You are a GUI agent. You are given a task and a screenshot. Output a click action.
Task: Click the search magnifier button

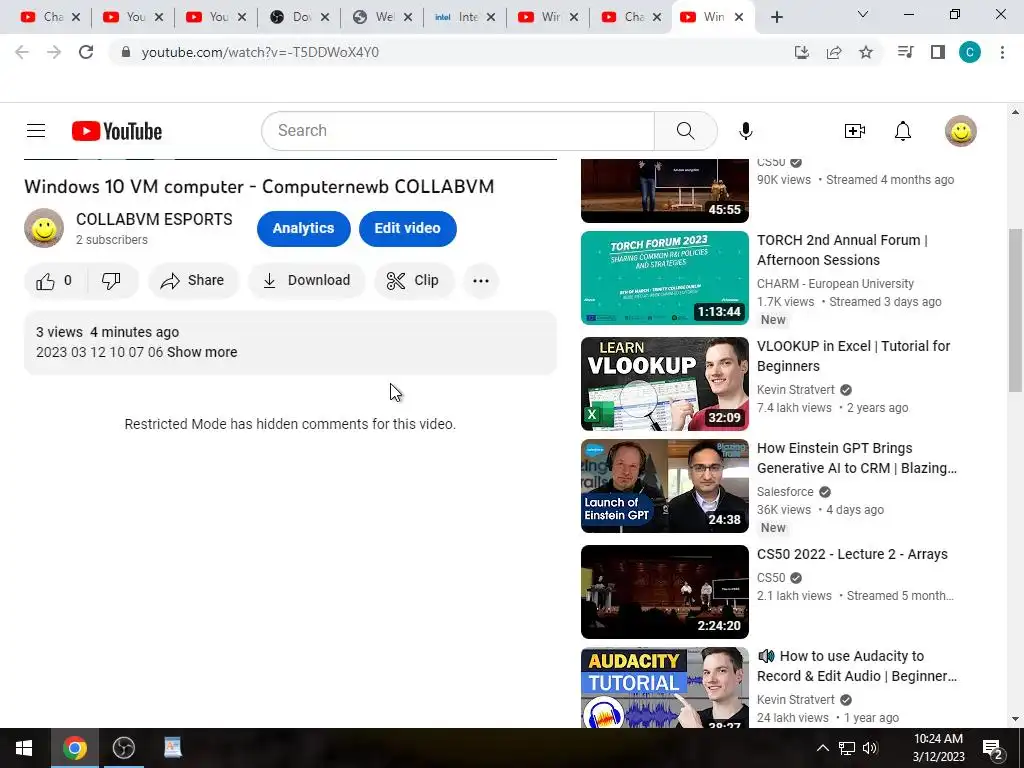tap(686, 131)
